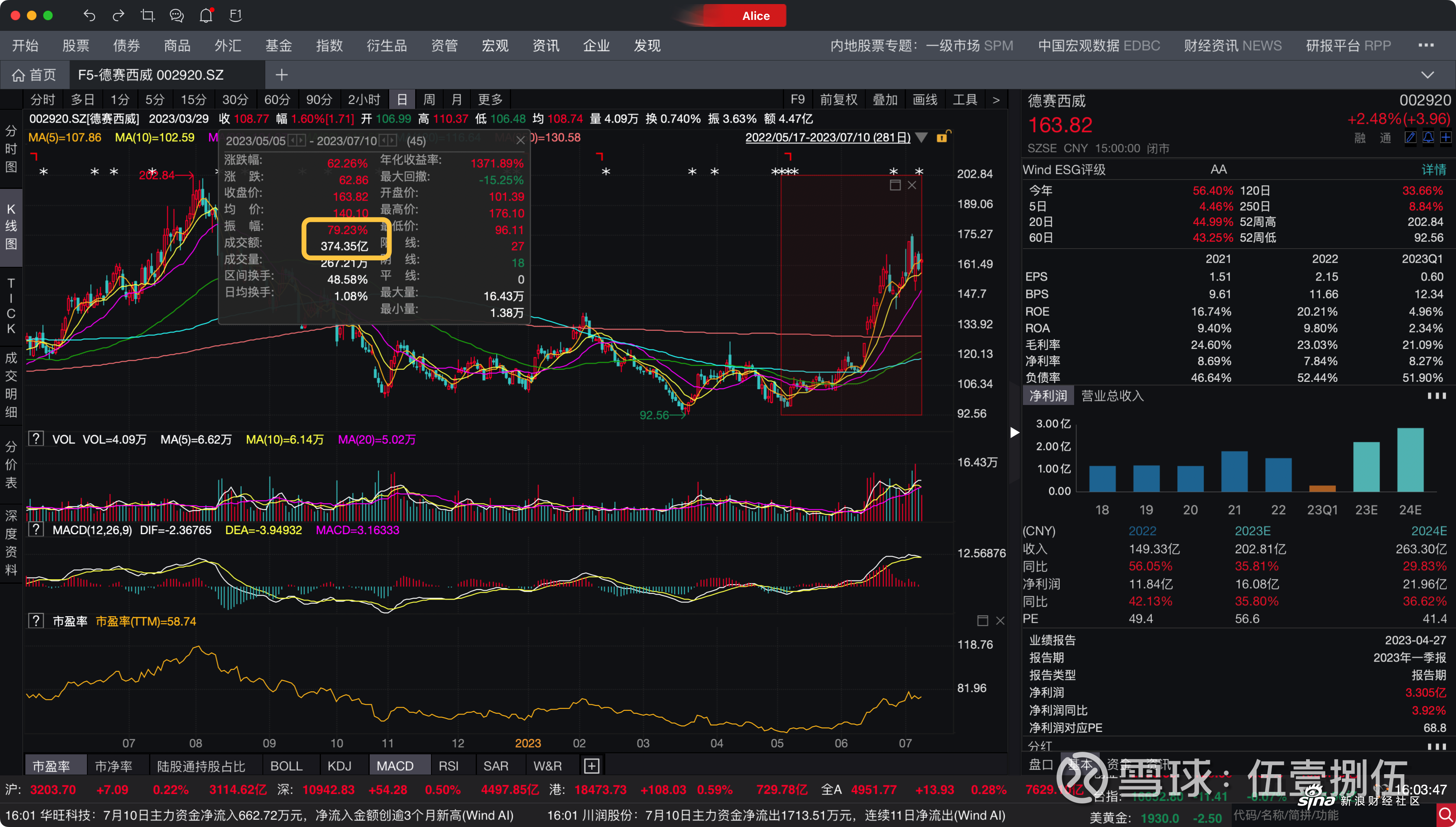This screenshot has height=827, width=1456.
Task: Add indicator using plus box after W&R
Action: tap(591, 766)
